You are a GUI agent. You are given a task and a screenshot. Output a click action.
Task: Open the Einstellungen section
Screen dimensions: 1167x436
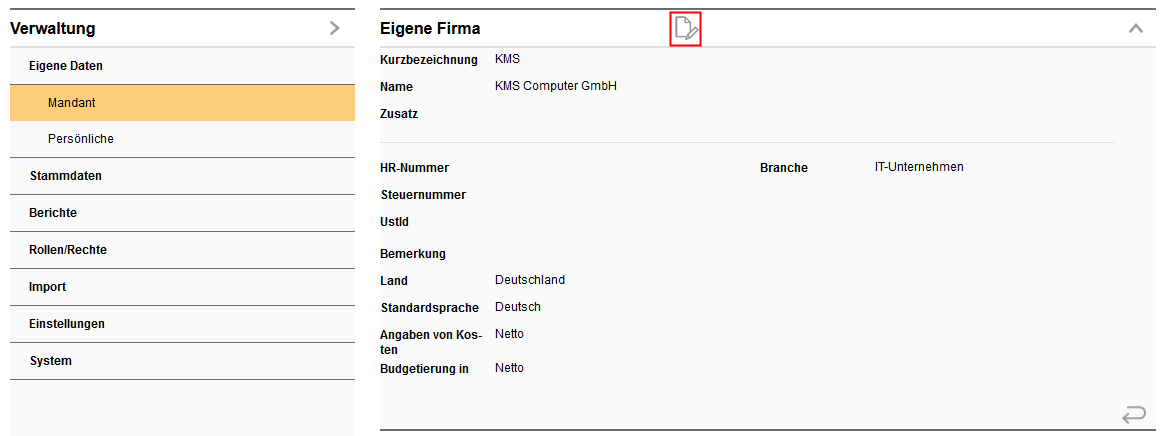click(x=67, y=324)
